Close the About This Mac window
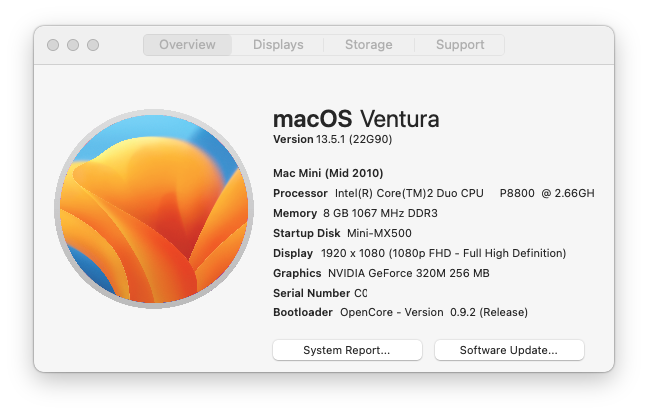Viewport: 648px width, 414px height. (53, 45)
